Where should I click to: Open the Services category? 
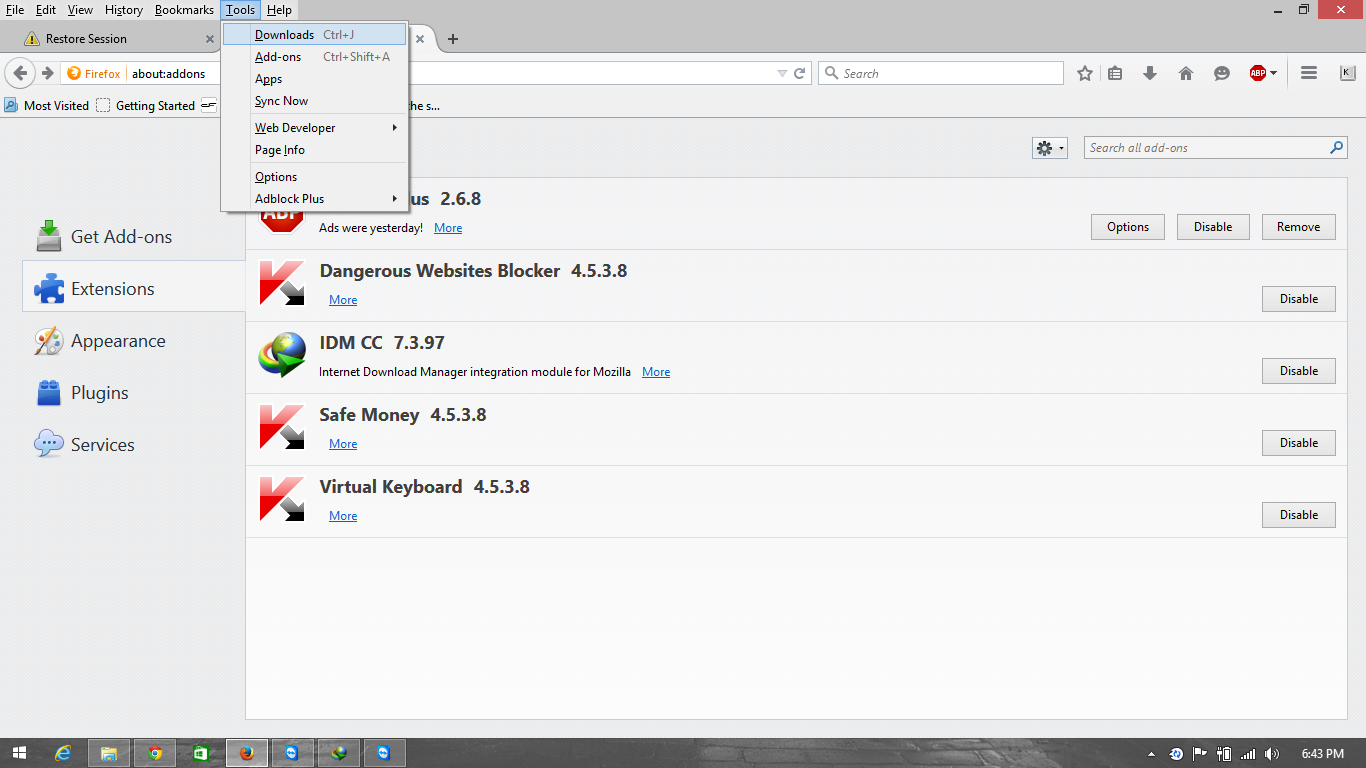pos(134,445)
